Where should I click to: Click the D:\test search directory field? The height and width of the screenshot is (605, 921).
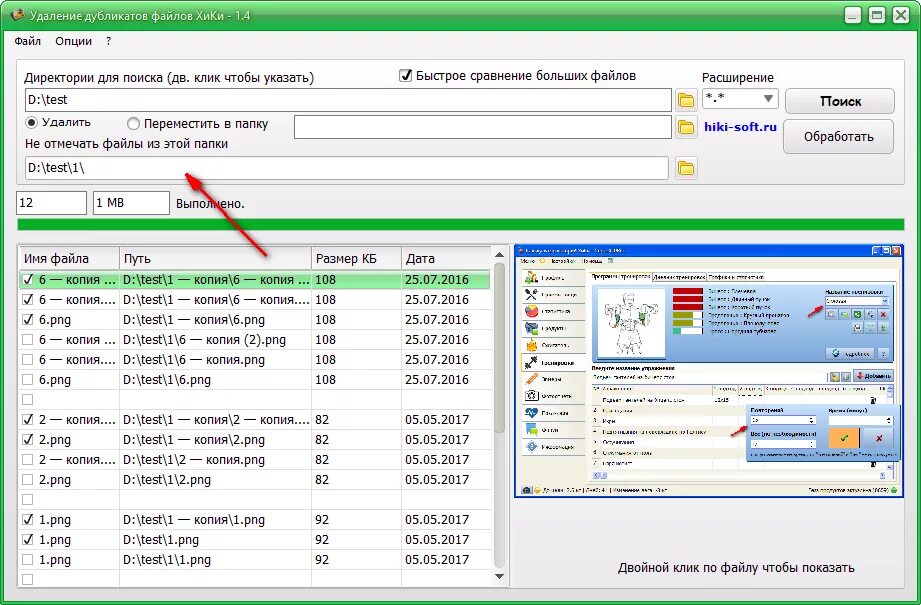point(348,100)
